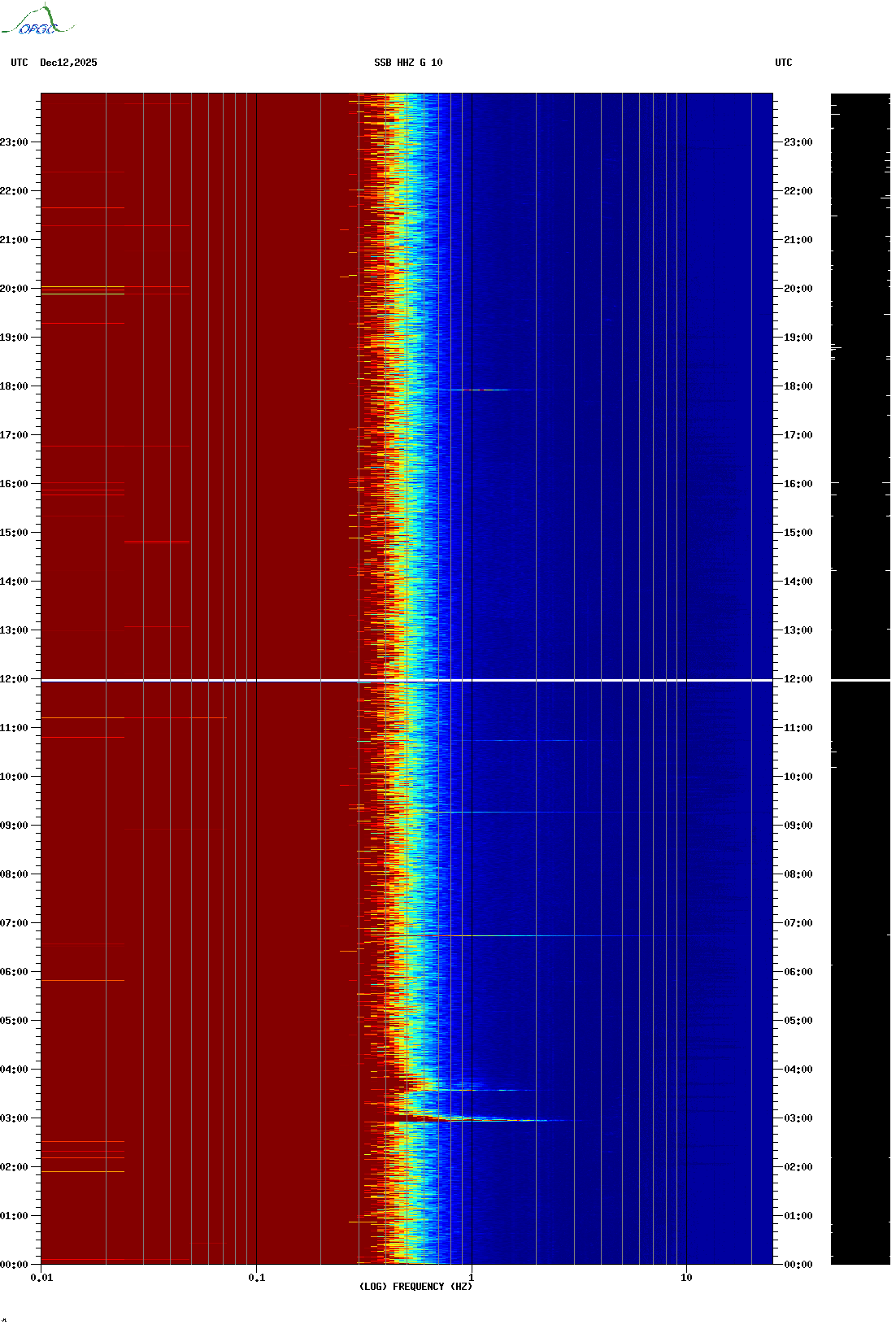
Task: Click the green logo in the top-left corner
Action: (37, 21)
